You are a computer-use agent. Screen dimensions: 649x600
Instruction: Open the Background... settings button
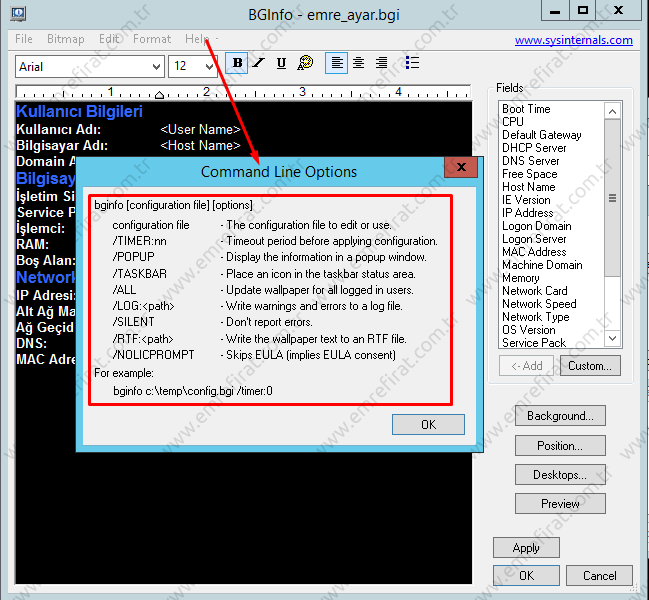pos(560,416)
